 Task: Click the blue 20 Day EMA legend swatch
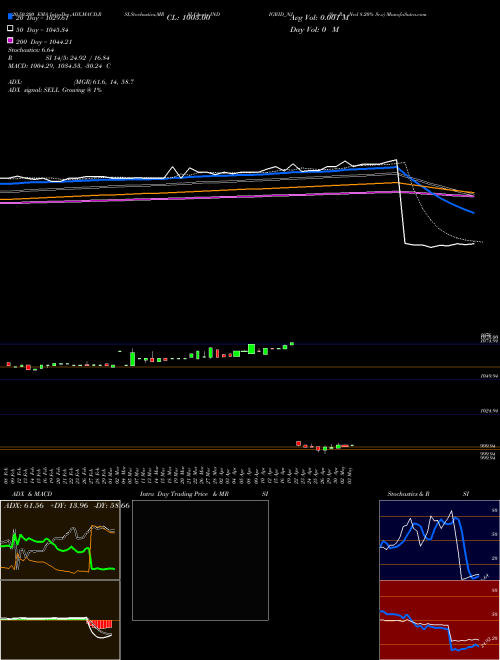pos(10,16)
